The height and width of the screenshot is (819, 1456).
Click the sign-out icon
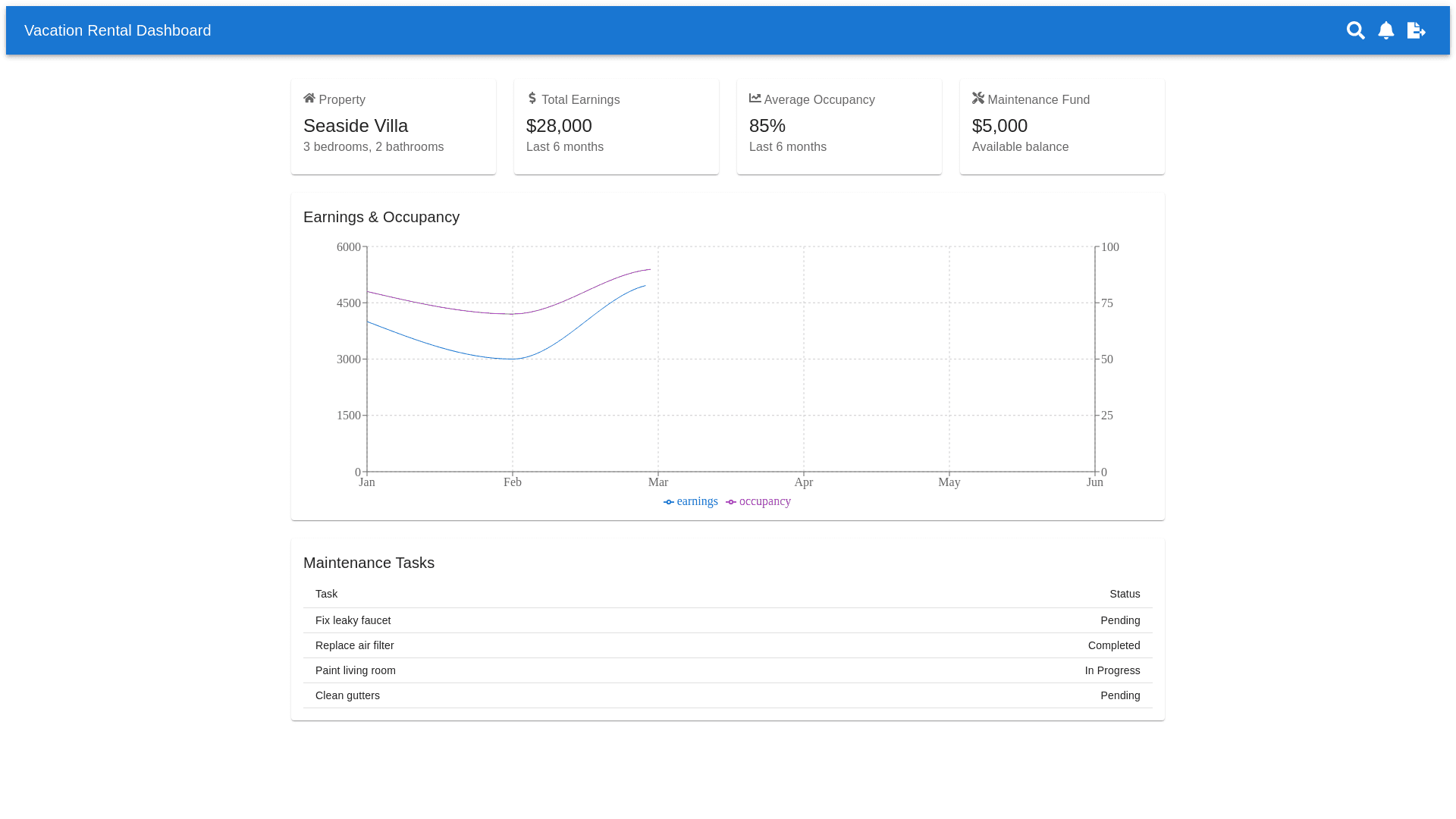tap(1416, 30)
